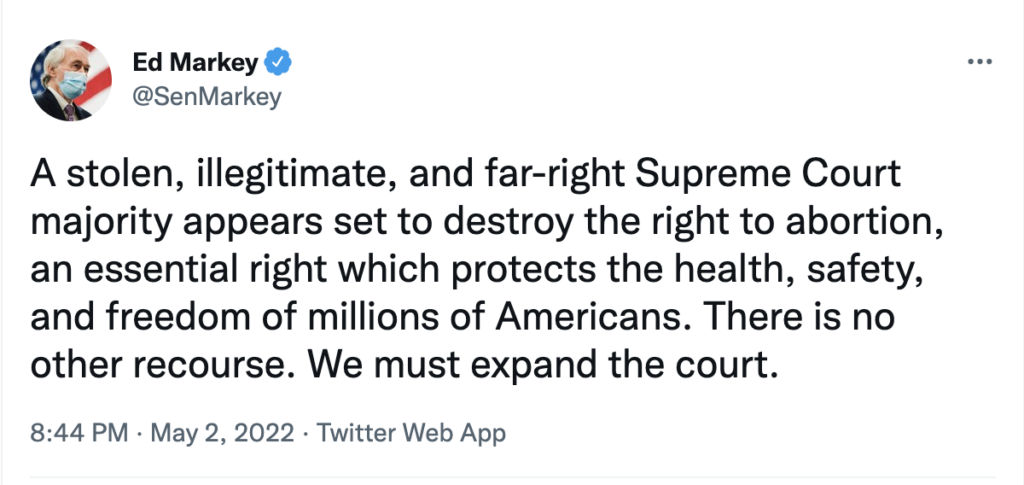Click the tweet's first line starting 'A stolen'
The height and width of the screenshot is (485, 1024).
pos(464,178)
